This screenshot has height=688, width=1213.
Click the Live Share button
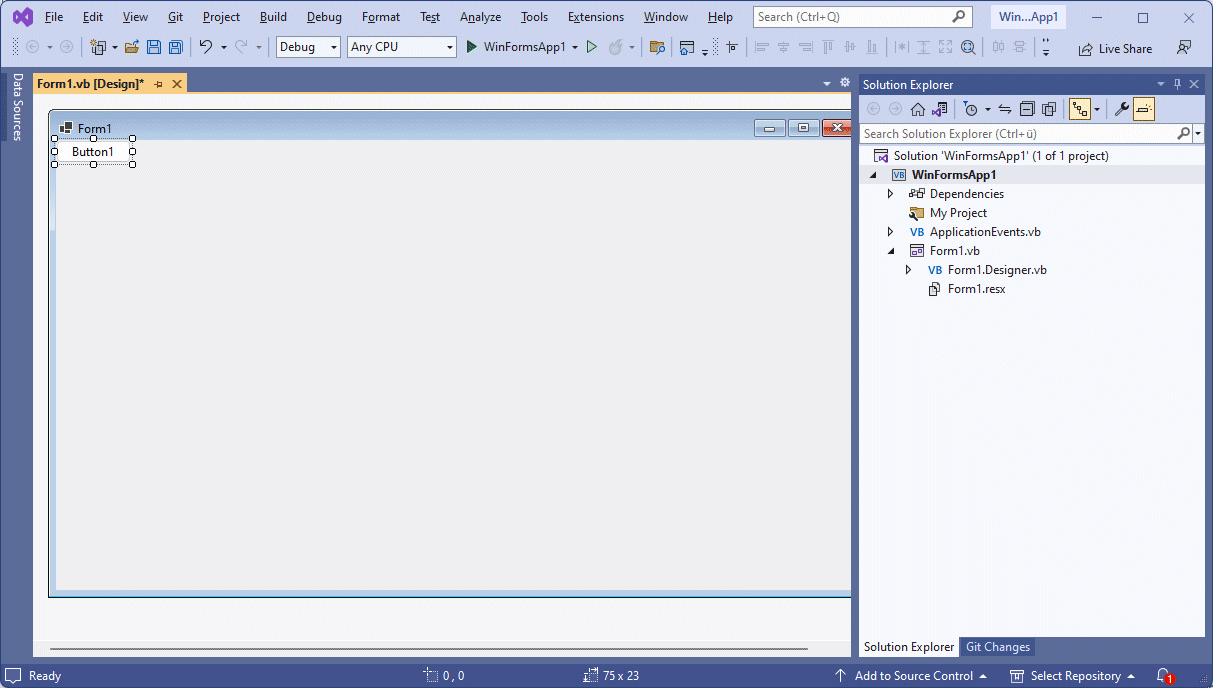click(1115, 48)
